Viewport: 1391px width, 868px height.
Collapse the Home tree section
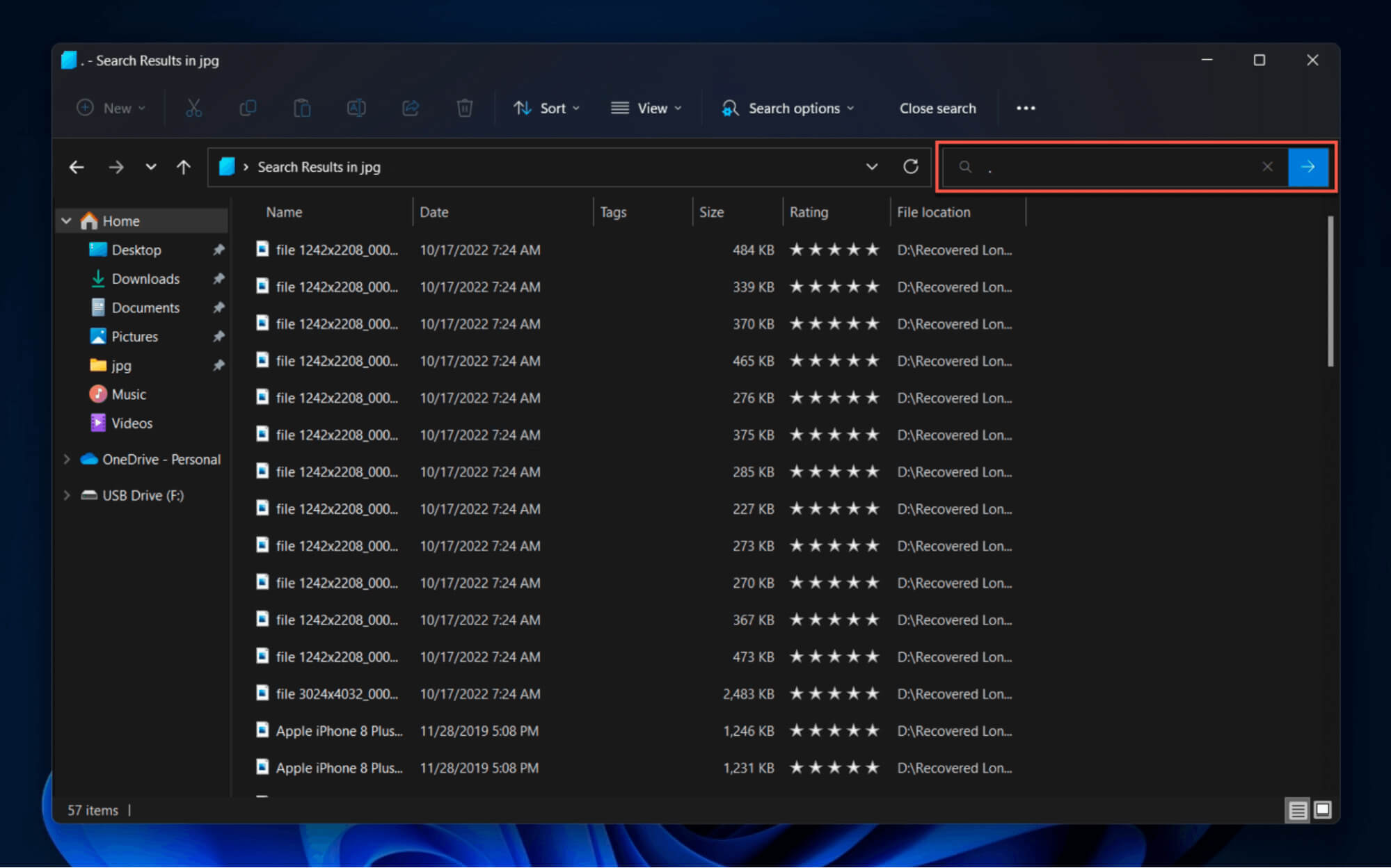pyautogui.click(x=67, y=221)
